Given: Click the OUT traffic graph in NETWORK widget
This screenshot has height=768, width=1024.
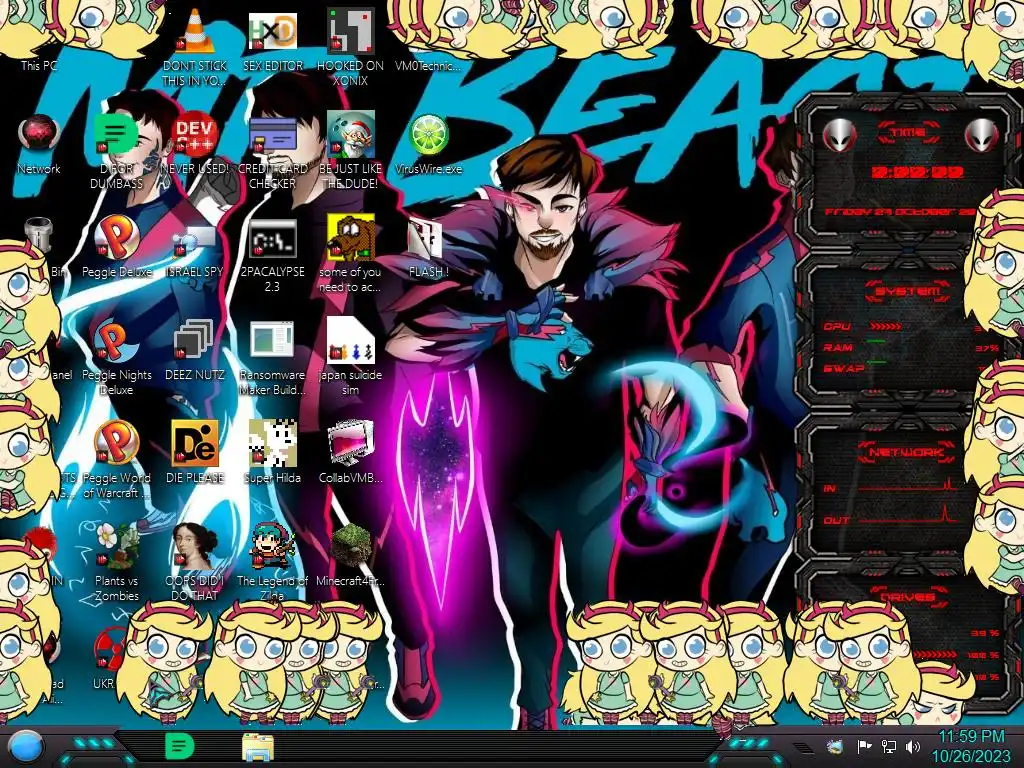Looking at the screenshot, I should tap(906, 515).
